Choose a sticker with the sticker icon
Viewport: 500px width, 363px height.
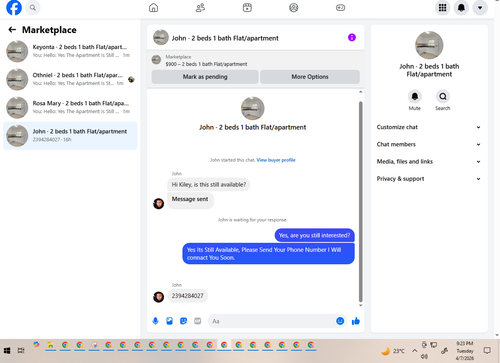click(x=183, y=321)
